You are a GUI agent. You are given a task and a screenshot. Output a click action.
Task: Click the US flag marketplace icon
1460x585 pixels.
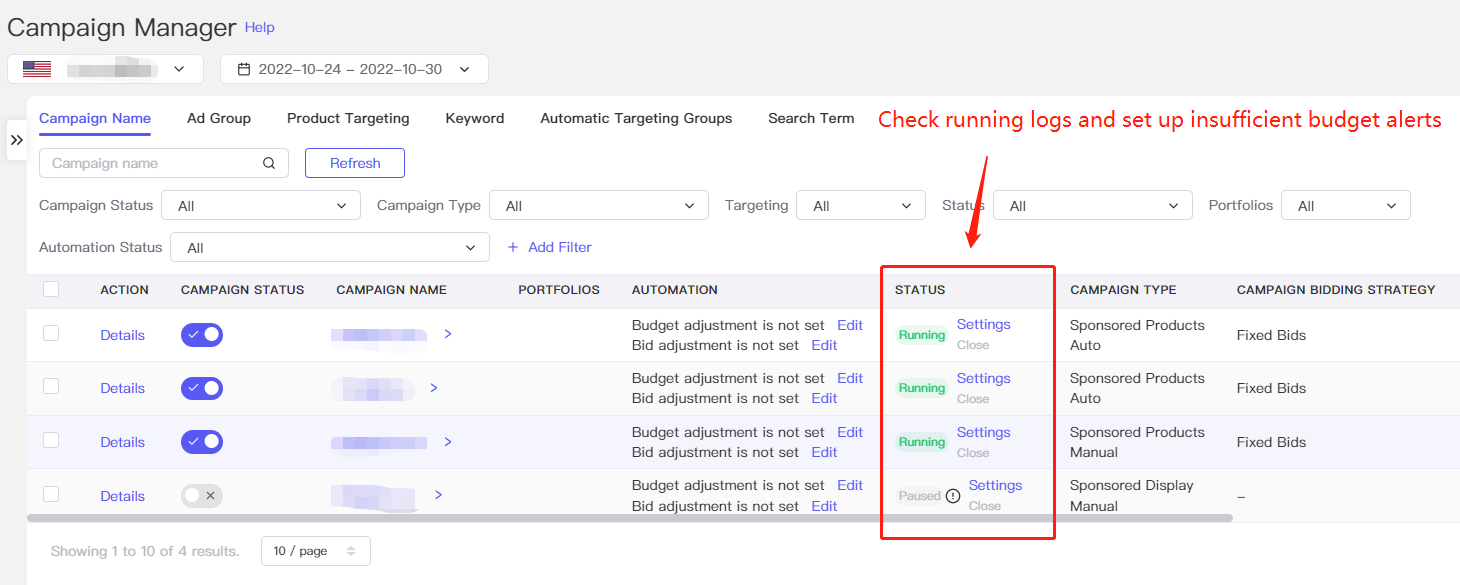pos(37,69)
